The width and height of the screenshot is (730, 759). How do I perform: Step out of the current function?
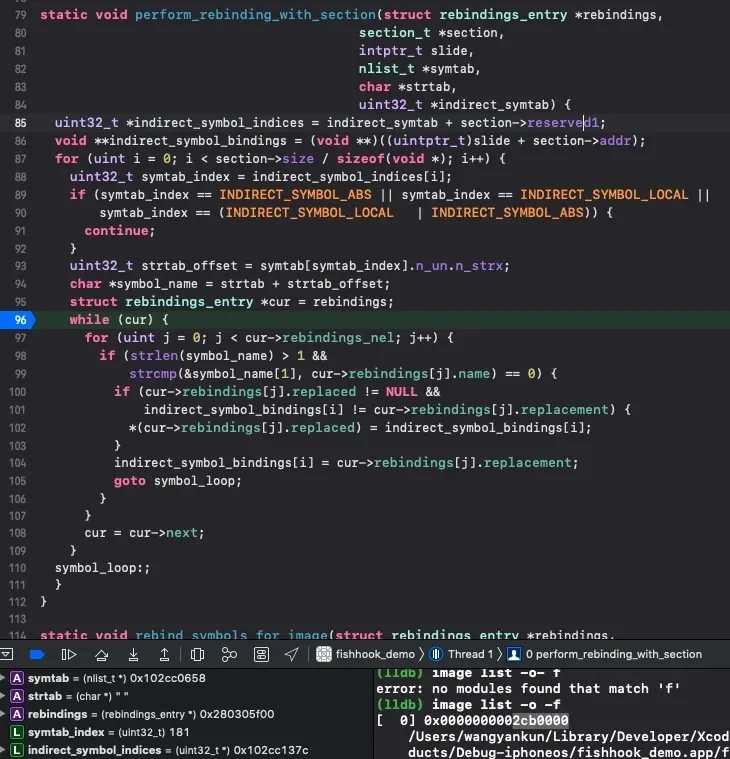[x=165, y=654]
